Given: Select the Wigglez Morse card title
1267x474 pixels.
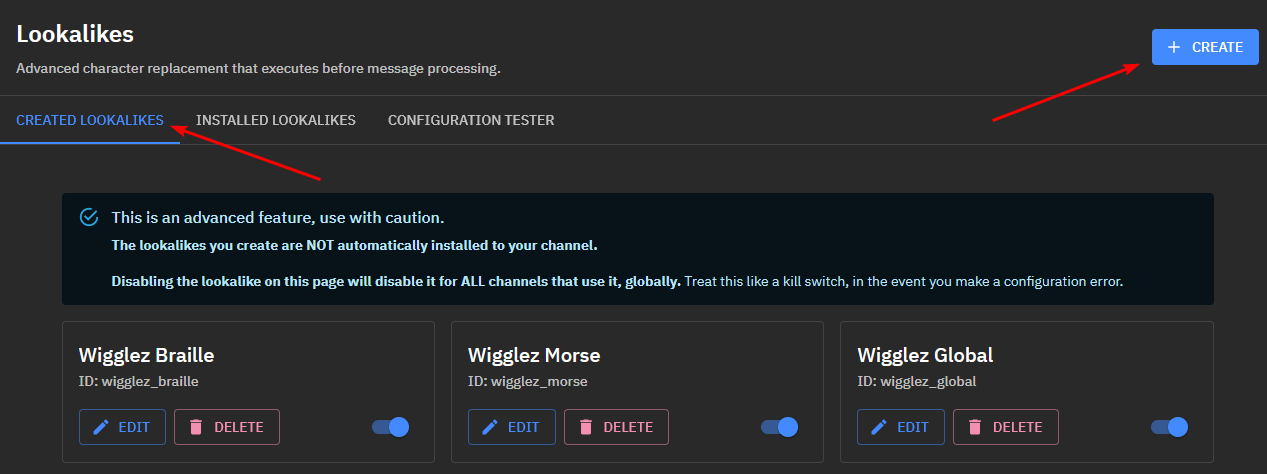Looking at the screenshot, I should pyautogui.click(x=534, y=355).
